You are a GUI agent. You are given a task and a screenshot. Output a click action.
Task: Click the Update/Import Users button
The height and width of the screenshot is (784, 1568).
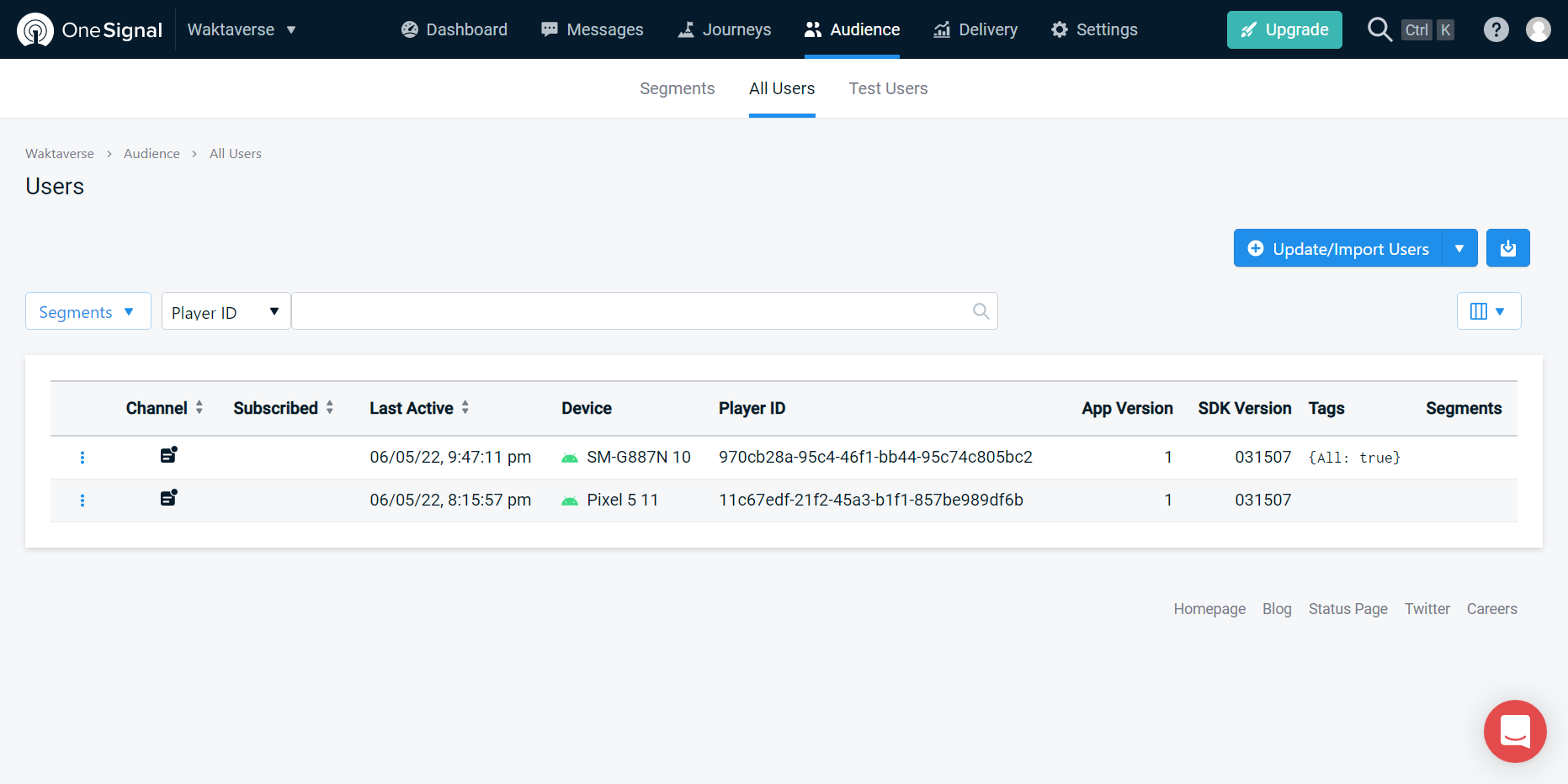(1338, 248)
